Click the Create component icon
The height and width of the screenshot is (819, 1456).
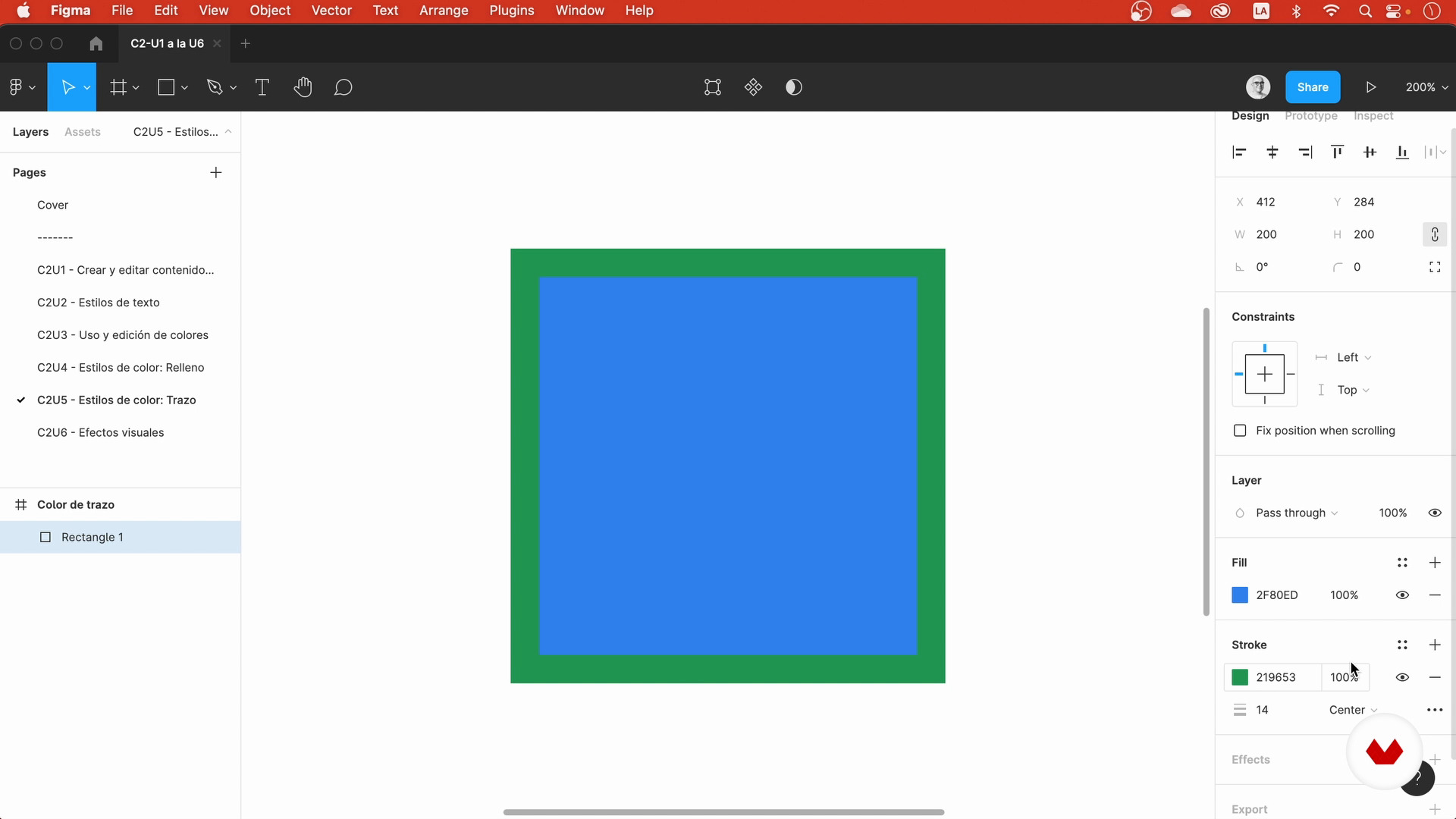[x=753, y=87]
